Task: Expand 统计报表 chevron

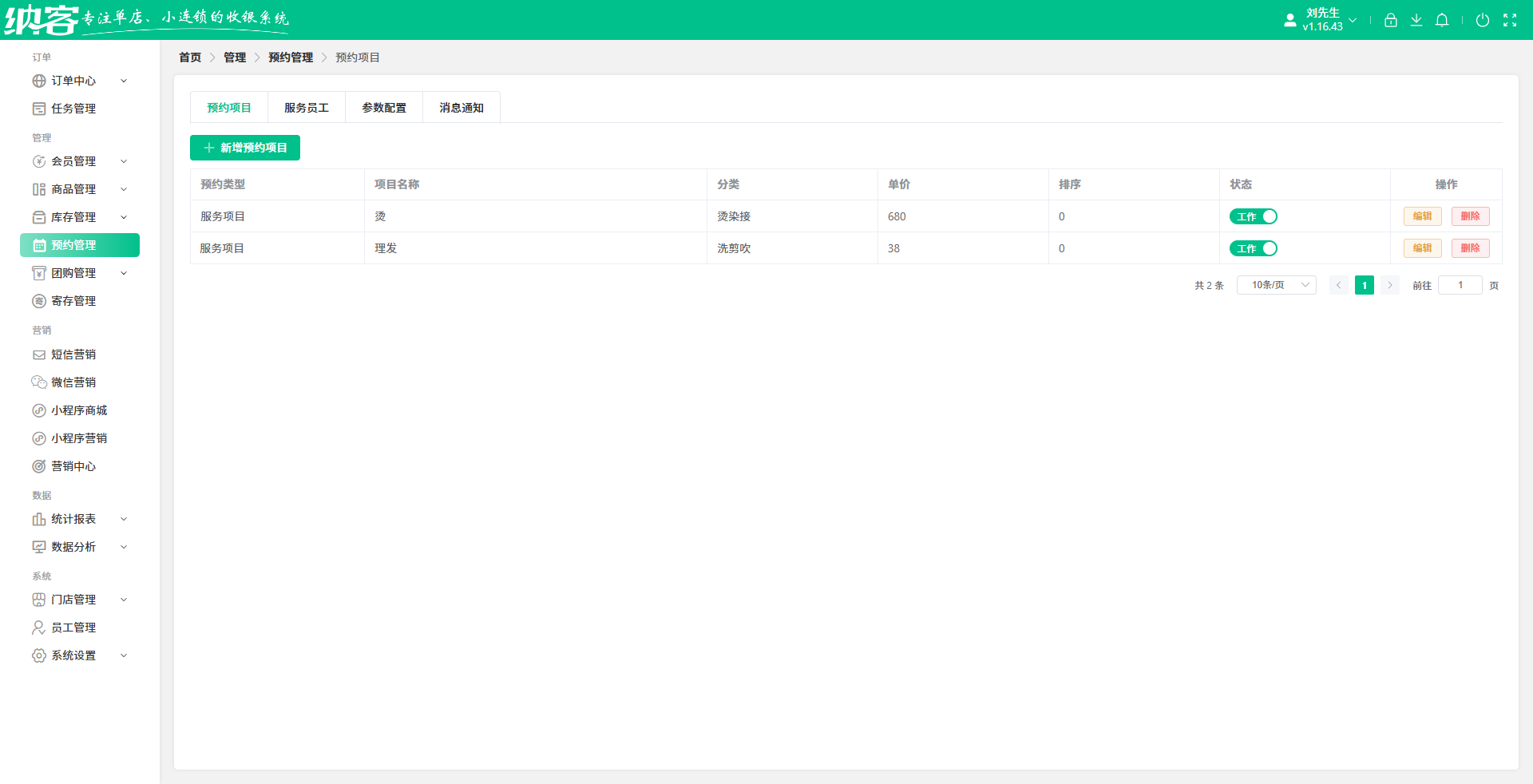Action: click(x=124, y=519)
